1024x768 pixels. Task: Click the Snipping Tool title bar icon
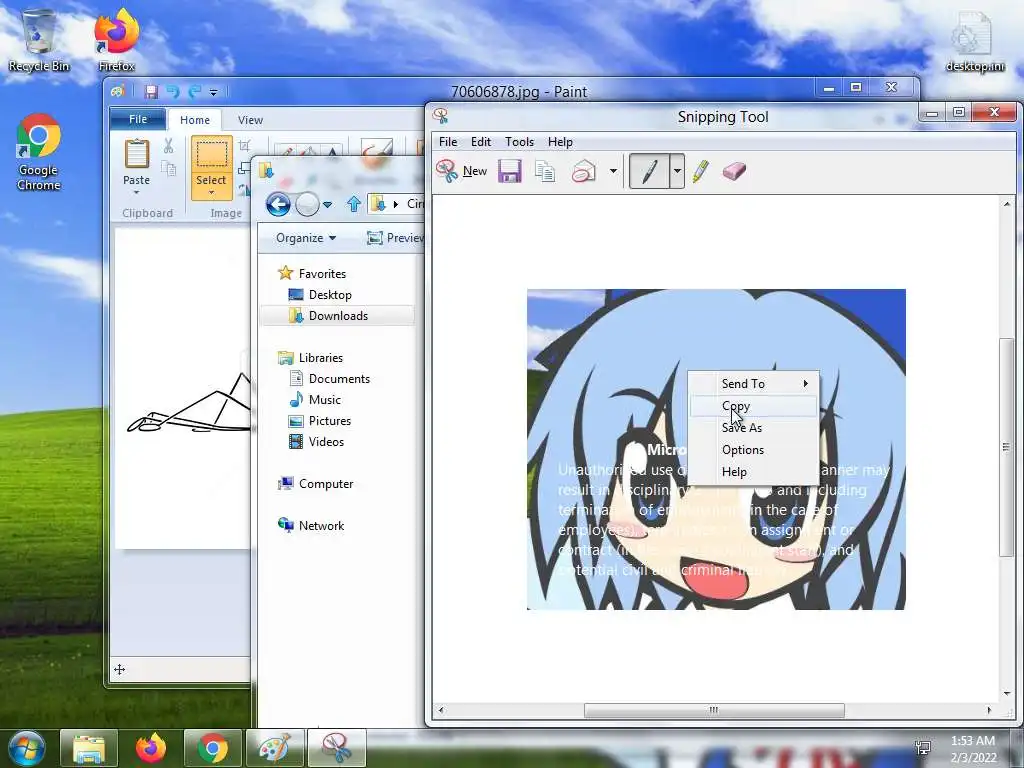click(x=441, y=117)
